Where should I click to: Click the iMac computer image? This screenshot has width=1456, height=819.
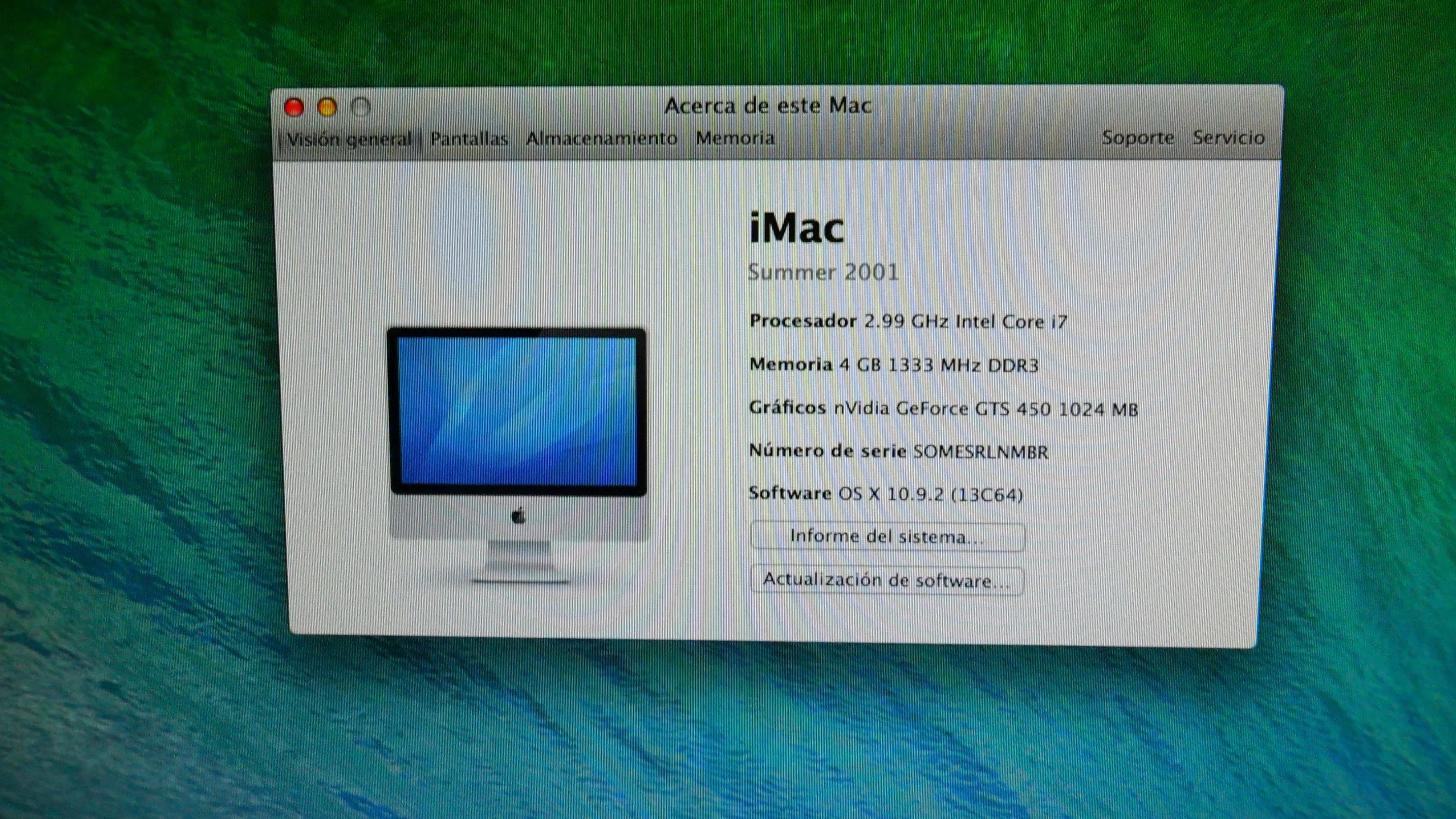pos(518,455)
